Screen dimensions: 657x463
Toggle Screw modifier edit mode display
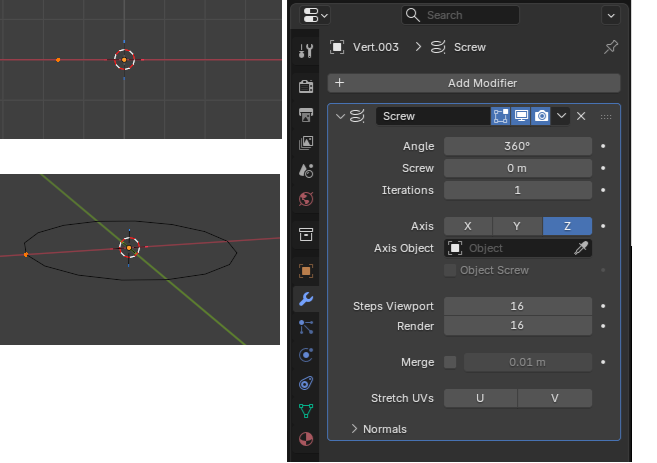[x=501, y=116]
